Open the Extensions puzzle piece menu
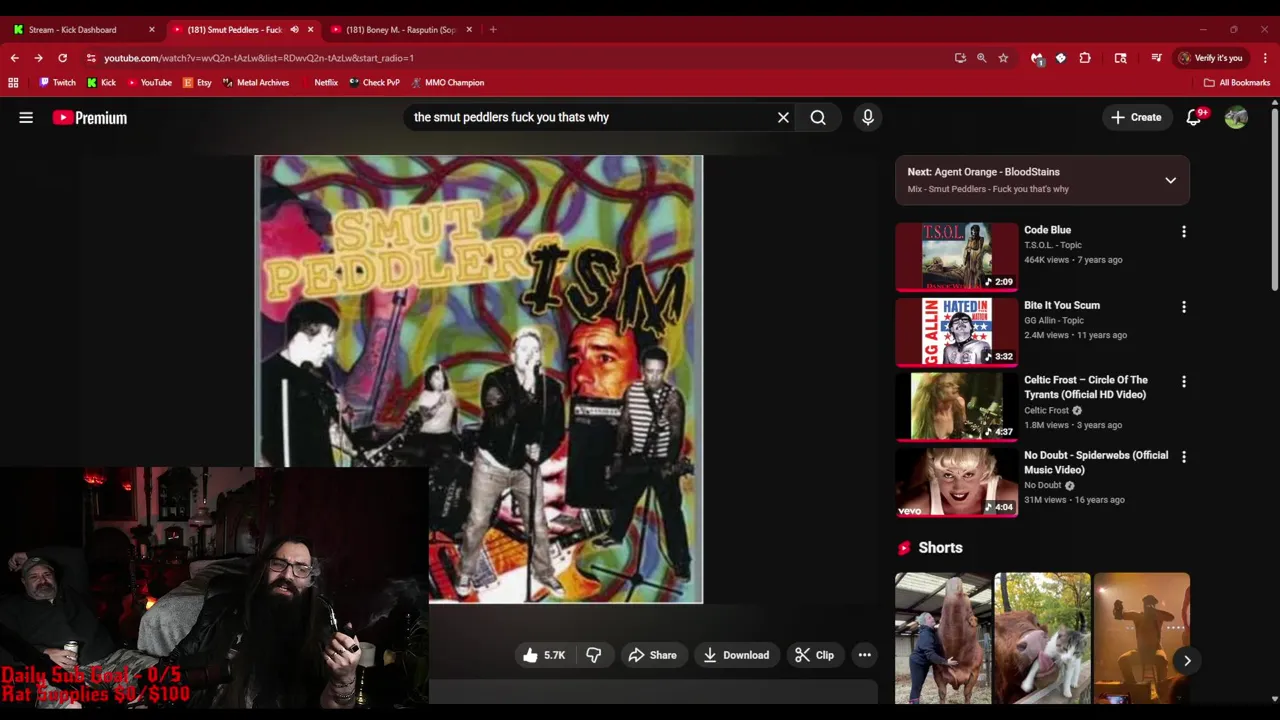1280x720 pixels. coord(1085,58)
